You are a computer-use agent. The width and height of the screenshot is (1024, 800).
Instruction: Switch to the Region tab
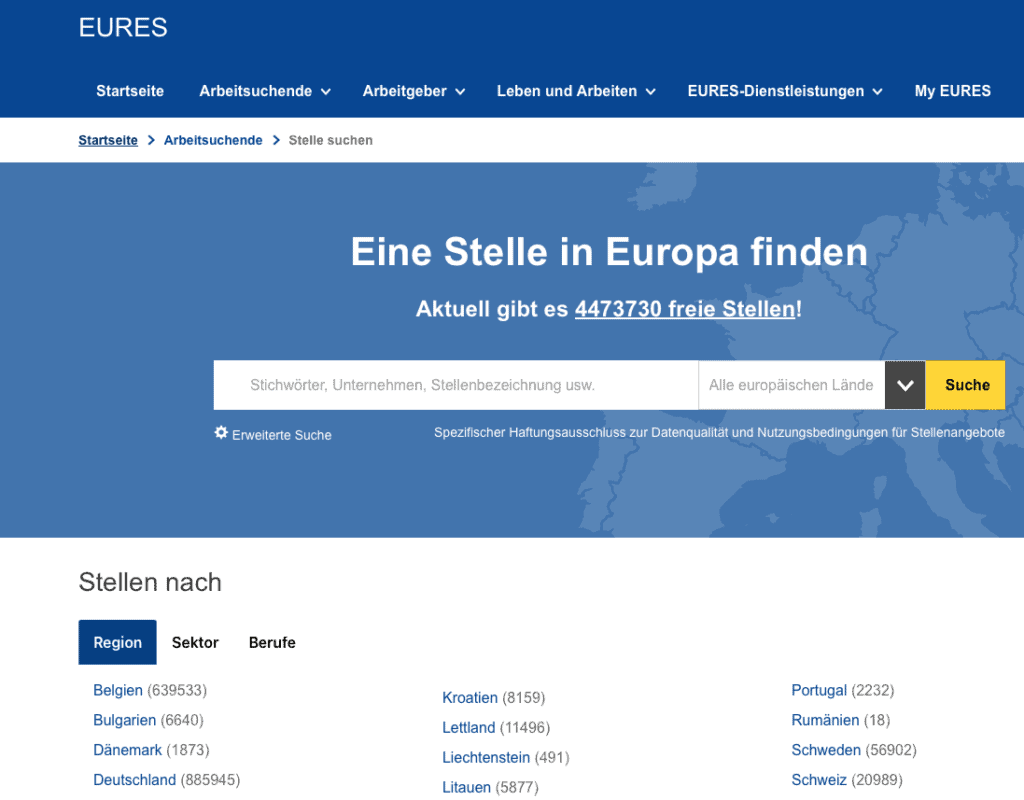118,643
